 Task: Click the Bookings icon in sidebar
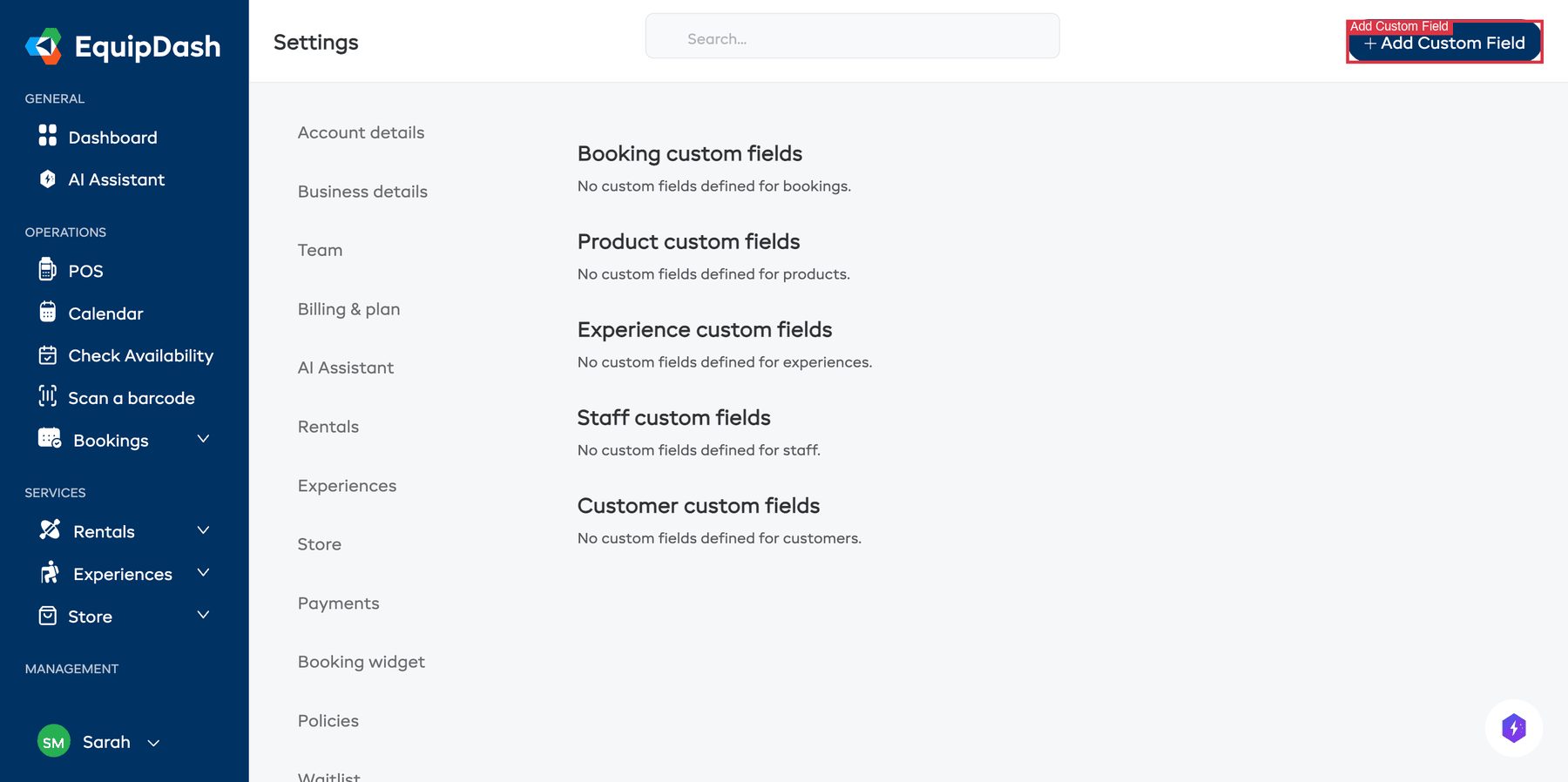pyautogui.click(x=50, y=438)
